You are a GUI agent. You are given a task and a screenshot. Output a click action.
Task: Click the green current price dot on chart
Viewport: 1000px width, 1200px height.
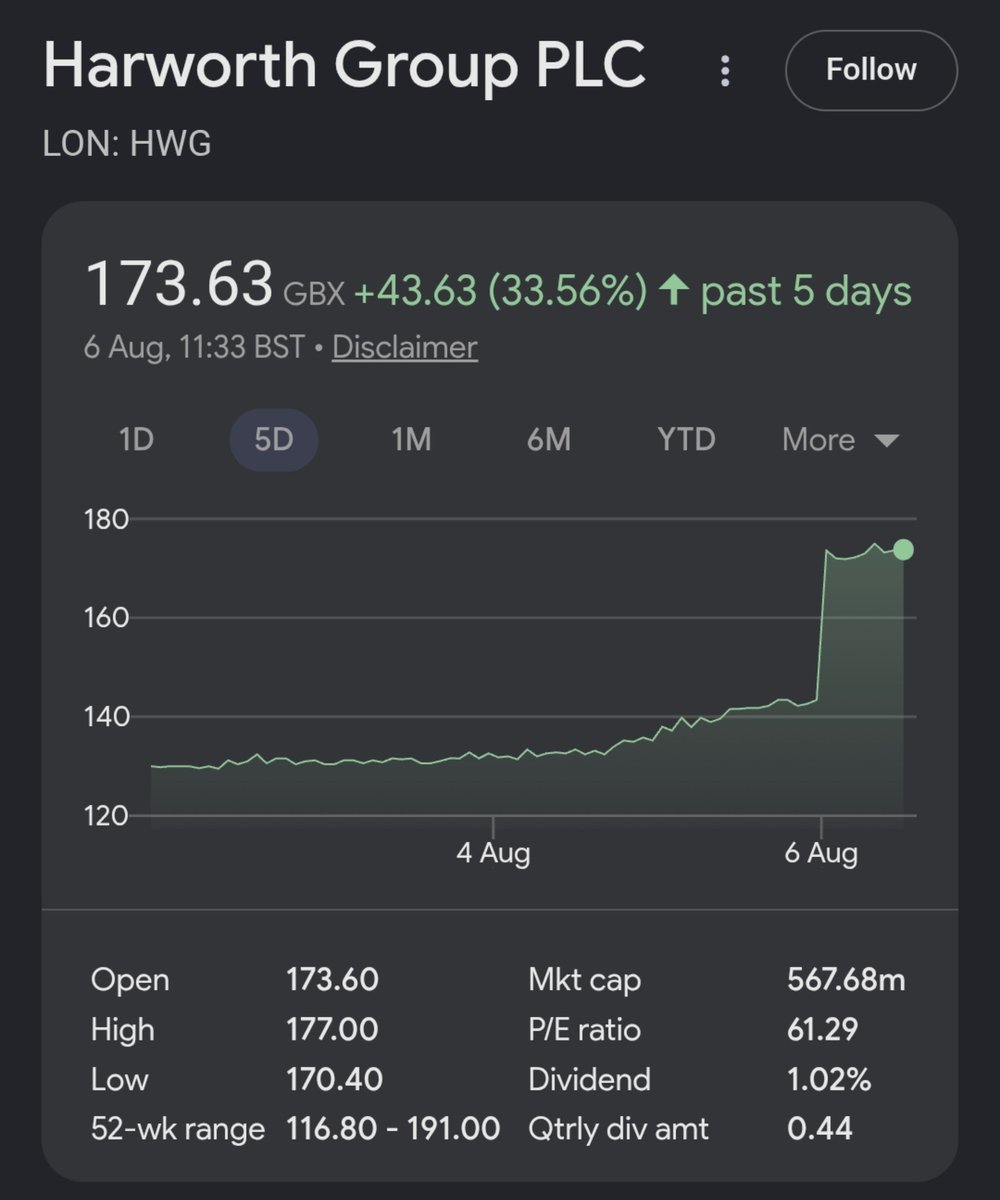tap(904, 549)
